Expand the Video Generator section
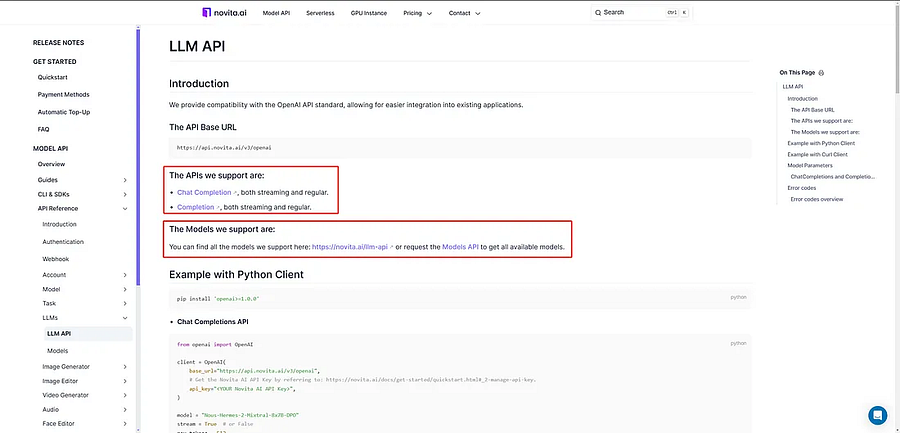 click(x=85, y=395)
